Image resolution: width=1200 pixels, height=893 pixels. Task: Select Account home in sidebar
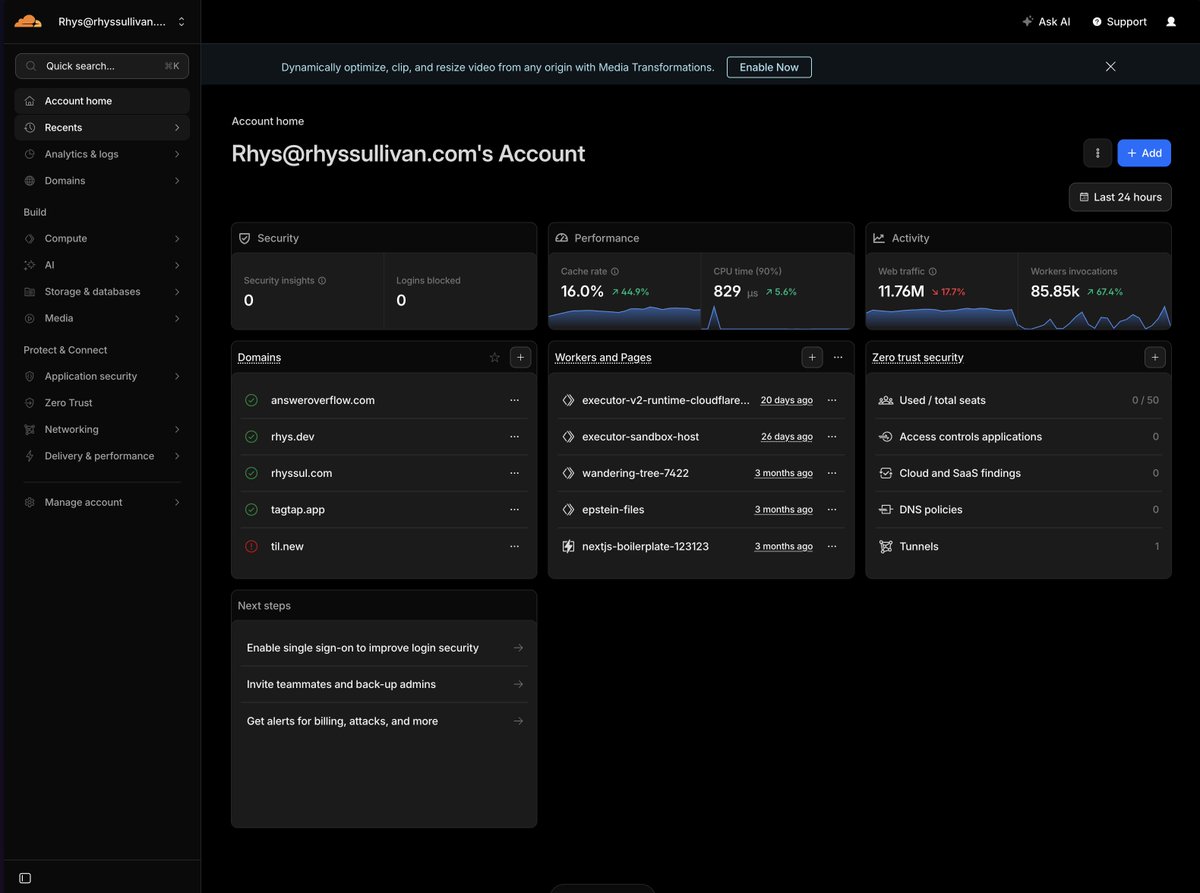coord(102,101)
